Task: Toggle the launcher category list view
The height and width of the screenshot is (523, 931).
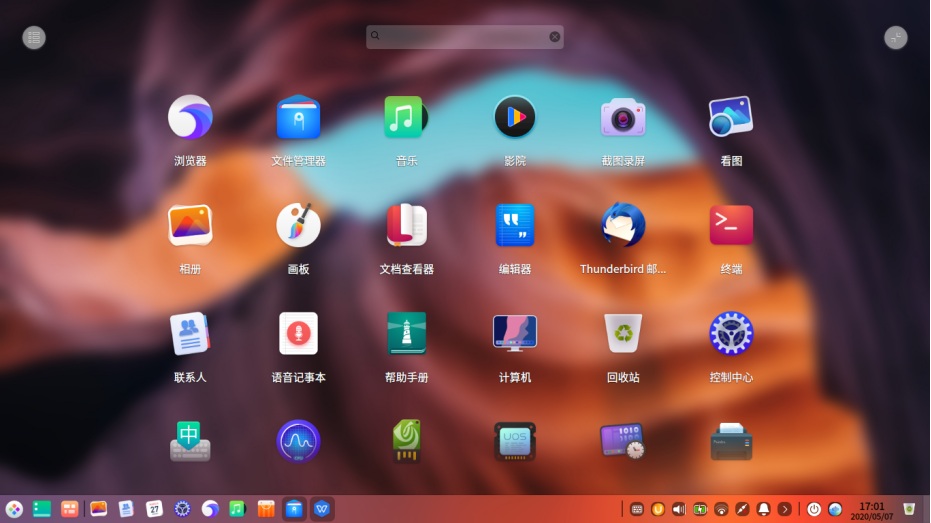Action: point(34,37)
